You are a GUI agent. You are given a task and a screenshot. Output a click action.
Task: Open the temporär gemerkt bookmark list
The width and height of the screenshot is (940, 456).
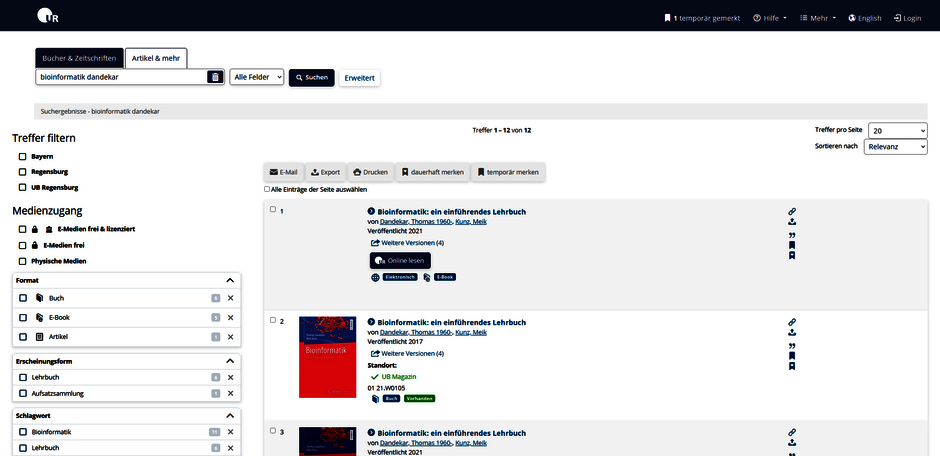702,18
